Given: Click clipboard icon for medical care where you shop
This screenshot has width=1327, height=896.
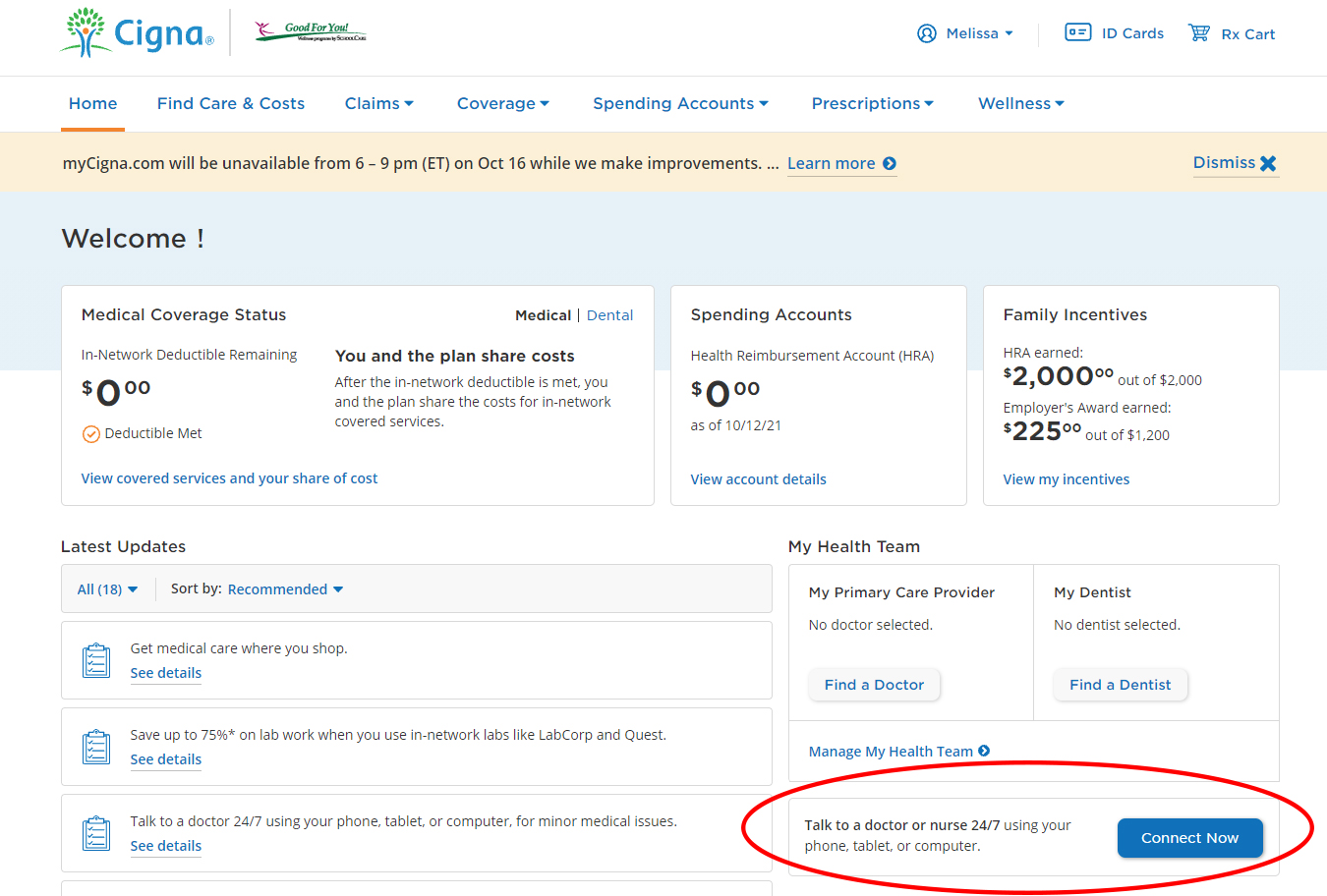Looking at the screenshot, I should 96,660.
